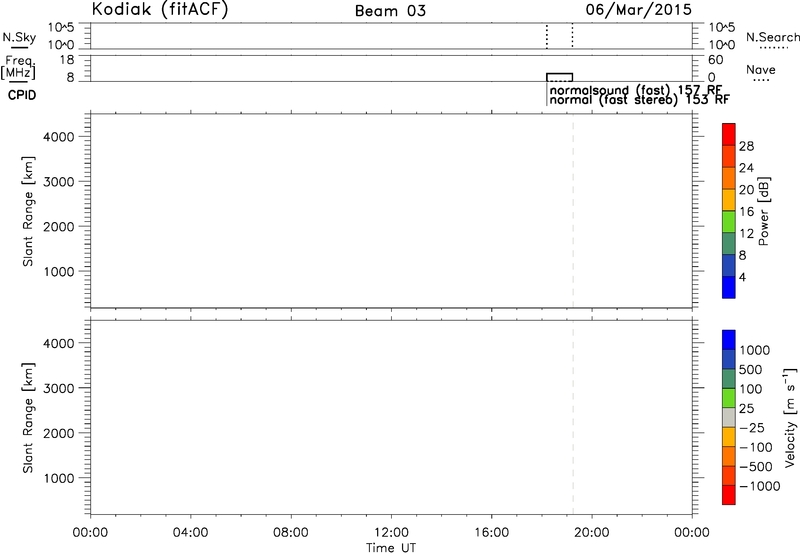This screenshot has height=554, width=800.
Task: Click the 'Velocity [m s-1]' colorbar label
Action: tap(790, 417)
